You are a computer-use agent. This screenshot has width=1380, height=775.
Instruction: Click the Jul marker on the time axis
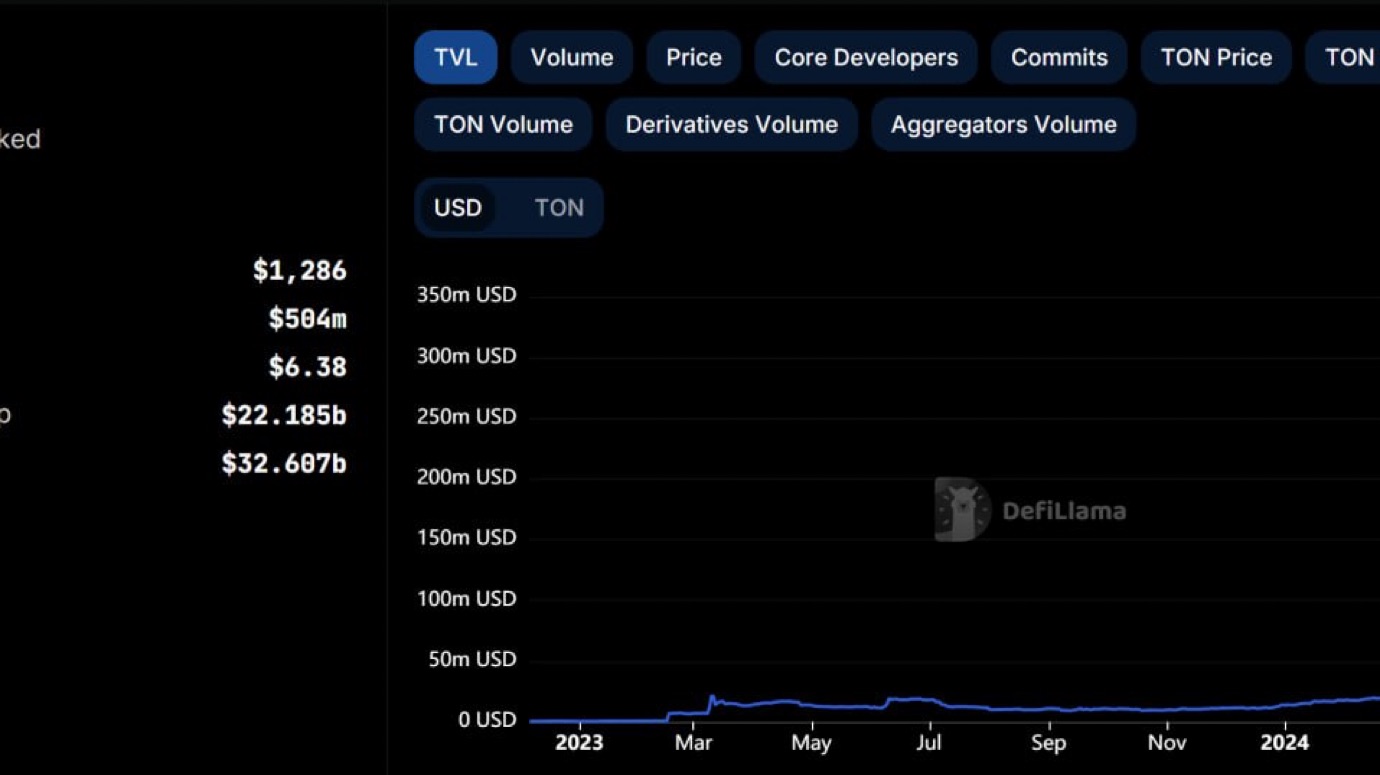tap(929, 743)
